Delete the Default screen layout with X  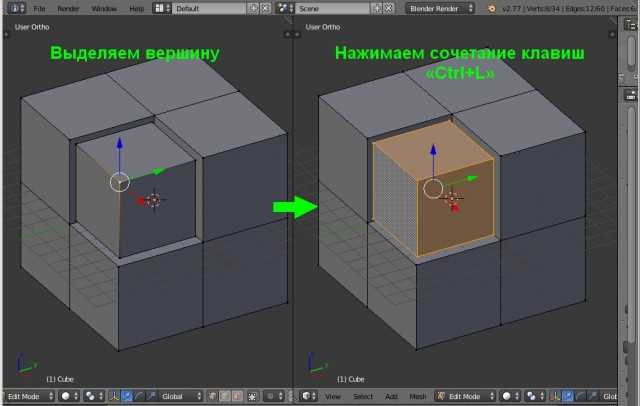[266, 9]
